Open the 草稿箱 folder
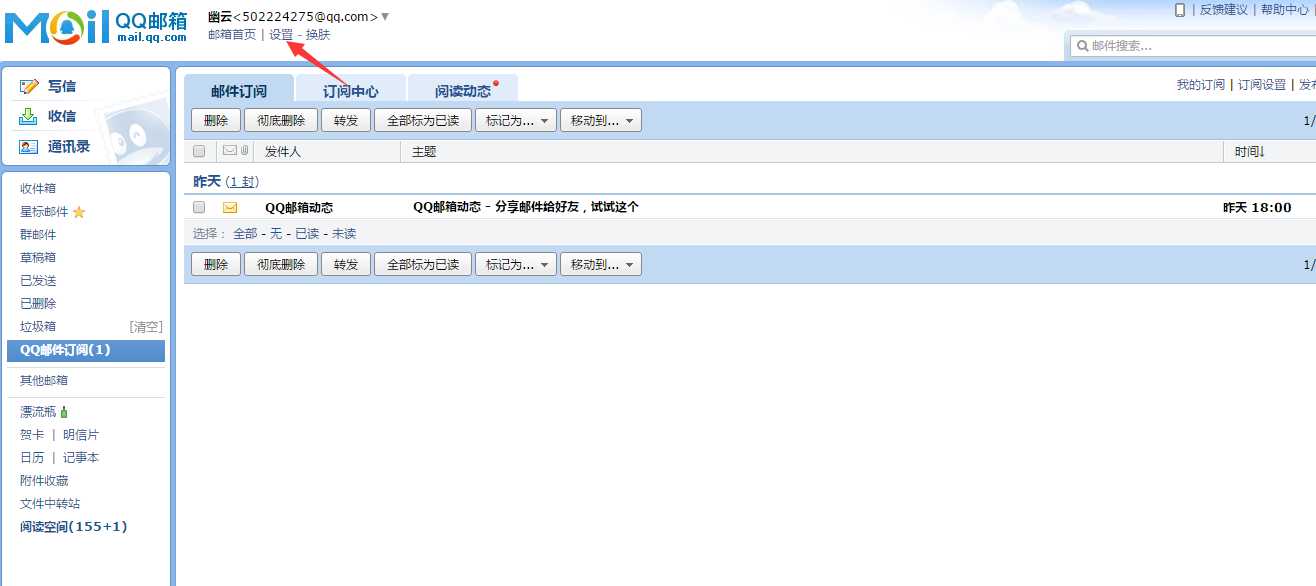Screen dimensions: 1316x586 (x=38, y=258)
